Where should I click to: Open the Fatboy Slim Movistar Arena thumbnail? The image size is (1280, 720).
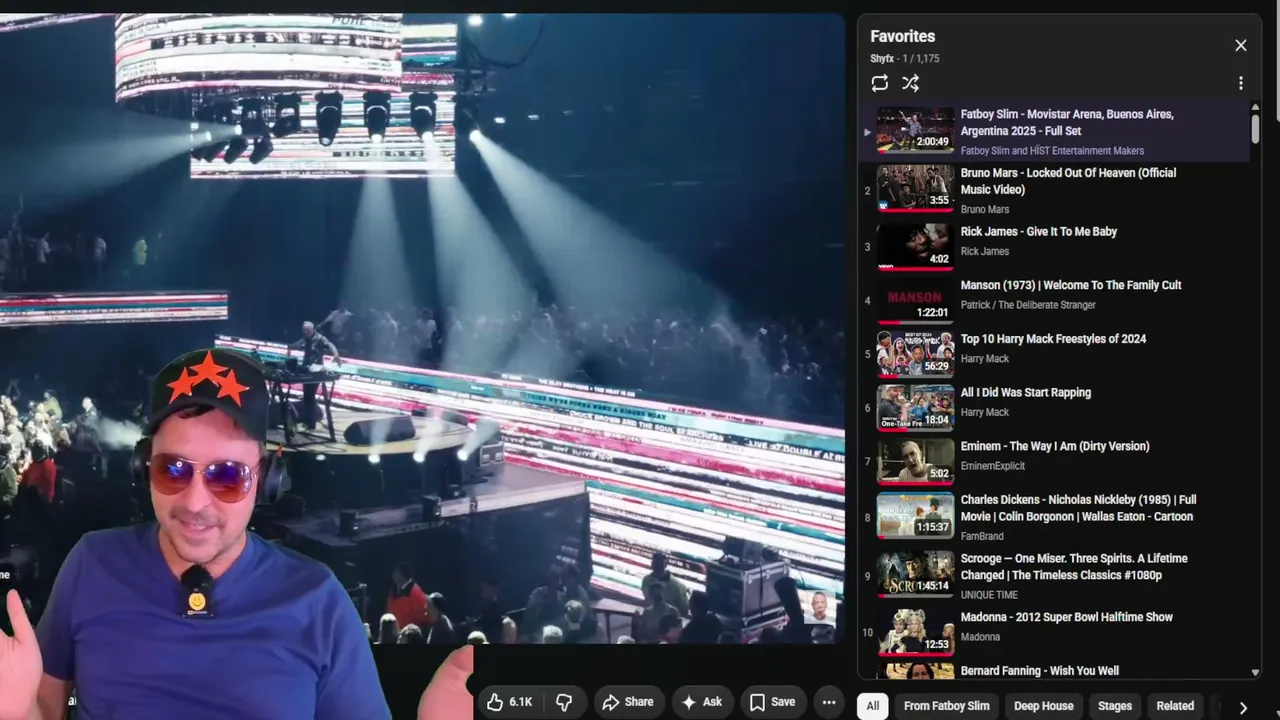click(x=915, y=131)
